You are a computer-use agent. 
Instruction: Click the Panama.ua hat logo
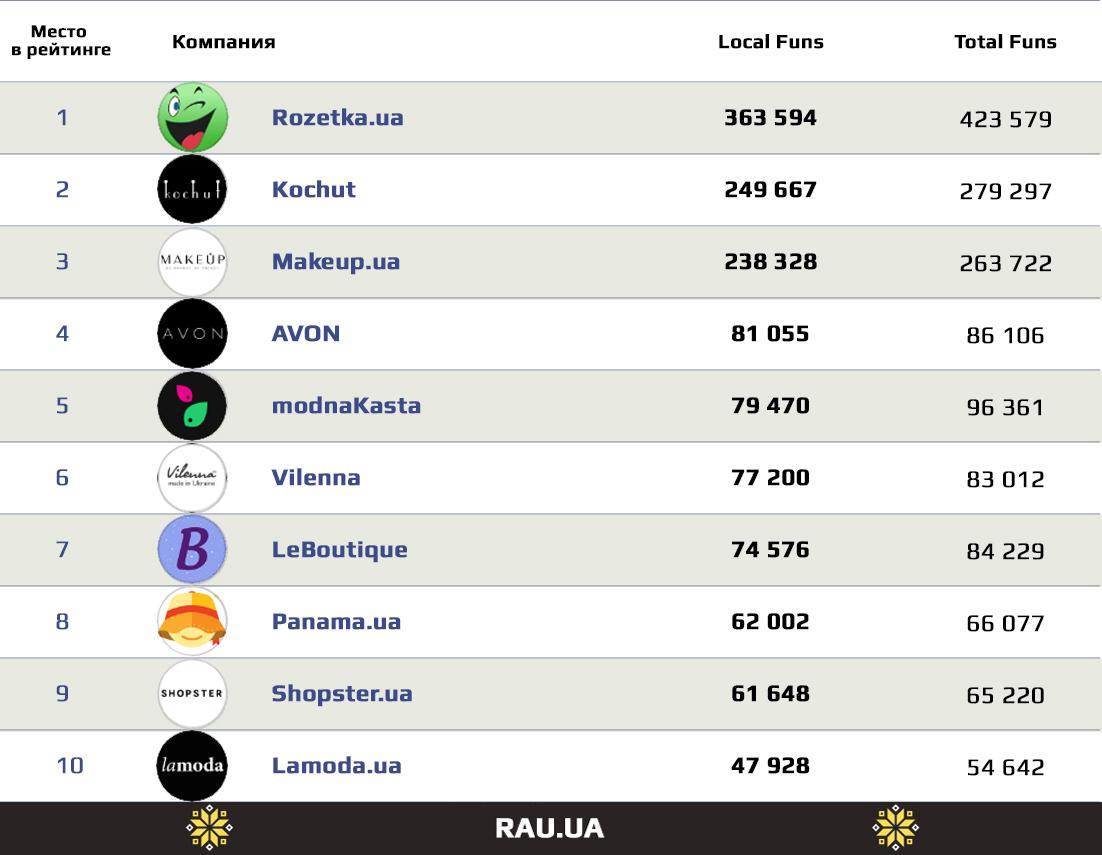[193, 621]
